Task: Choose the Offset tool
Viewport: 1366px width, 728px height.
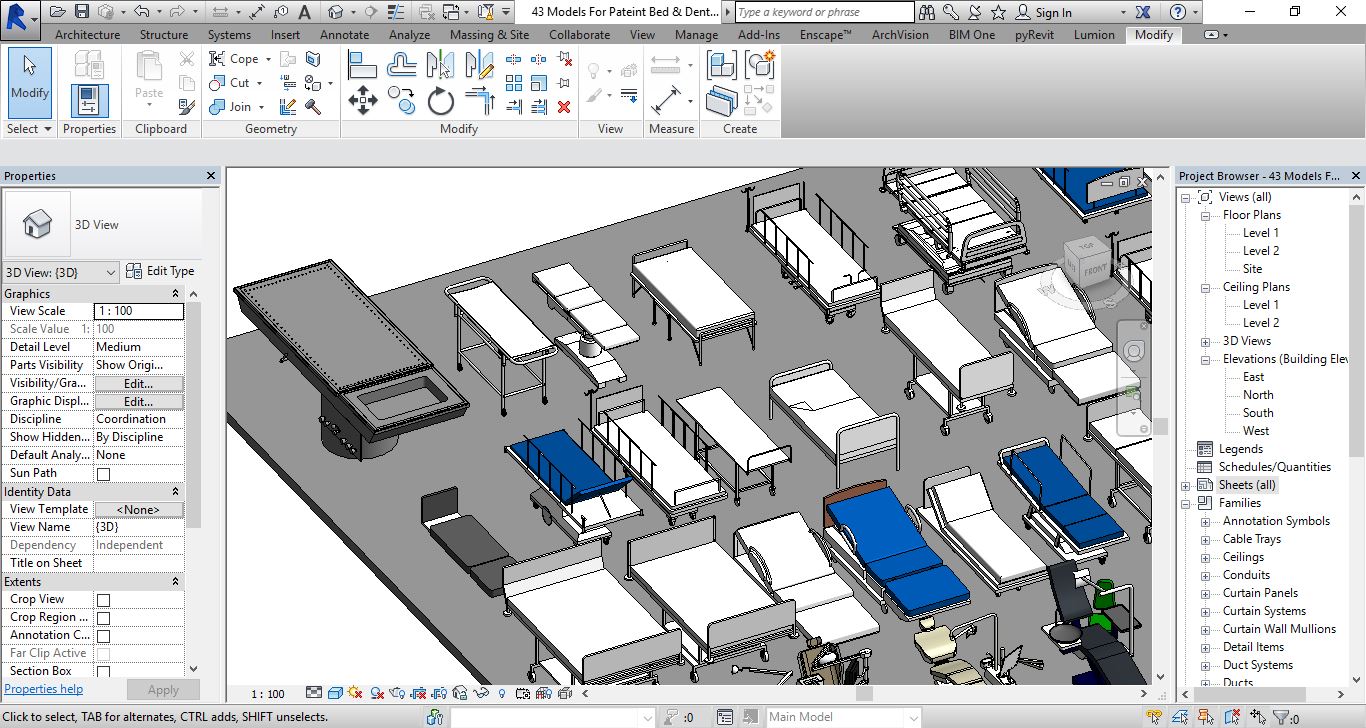Action: pos(402,66)
